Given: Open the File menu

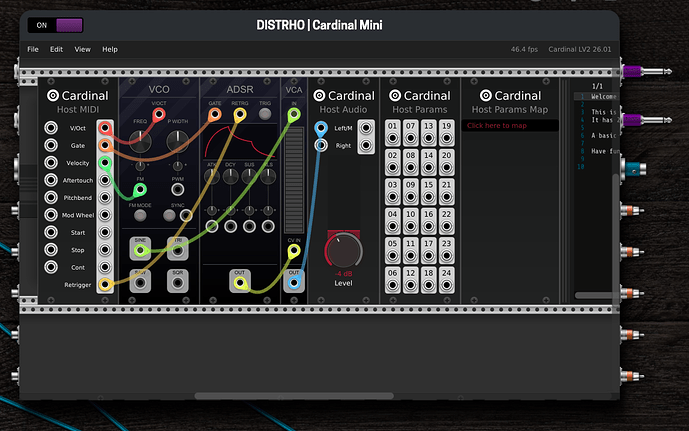Looking at the screenshot, I should (33, 49).
